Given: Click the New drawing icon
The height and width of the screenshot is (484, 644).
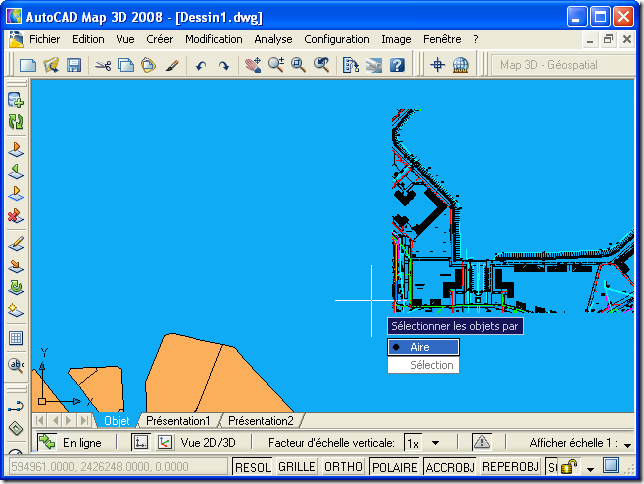Looking at the screenshot, I should click(28, 65).
